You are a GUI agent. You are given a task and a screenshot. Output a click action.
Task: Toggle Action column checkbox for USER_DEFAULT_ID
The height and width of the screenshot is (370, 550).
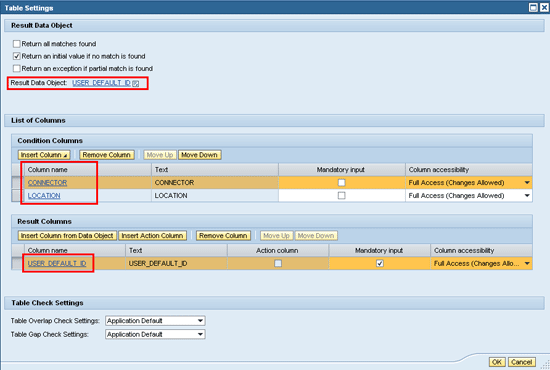278,263
